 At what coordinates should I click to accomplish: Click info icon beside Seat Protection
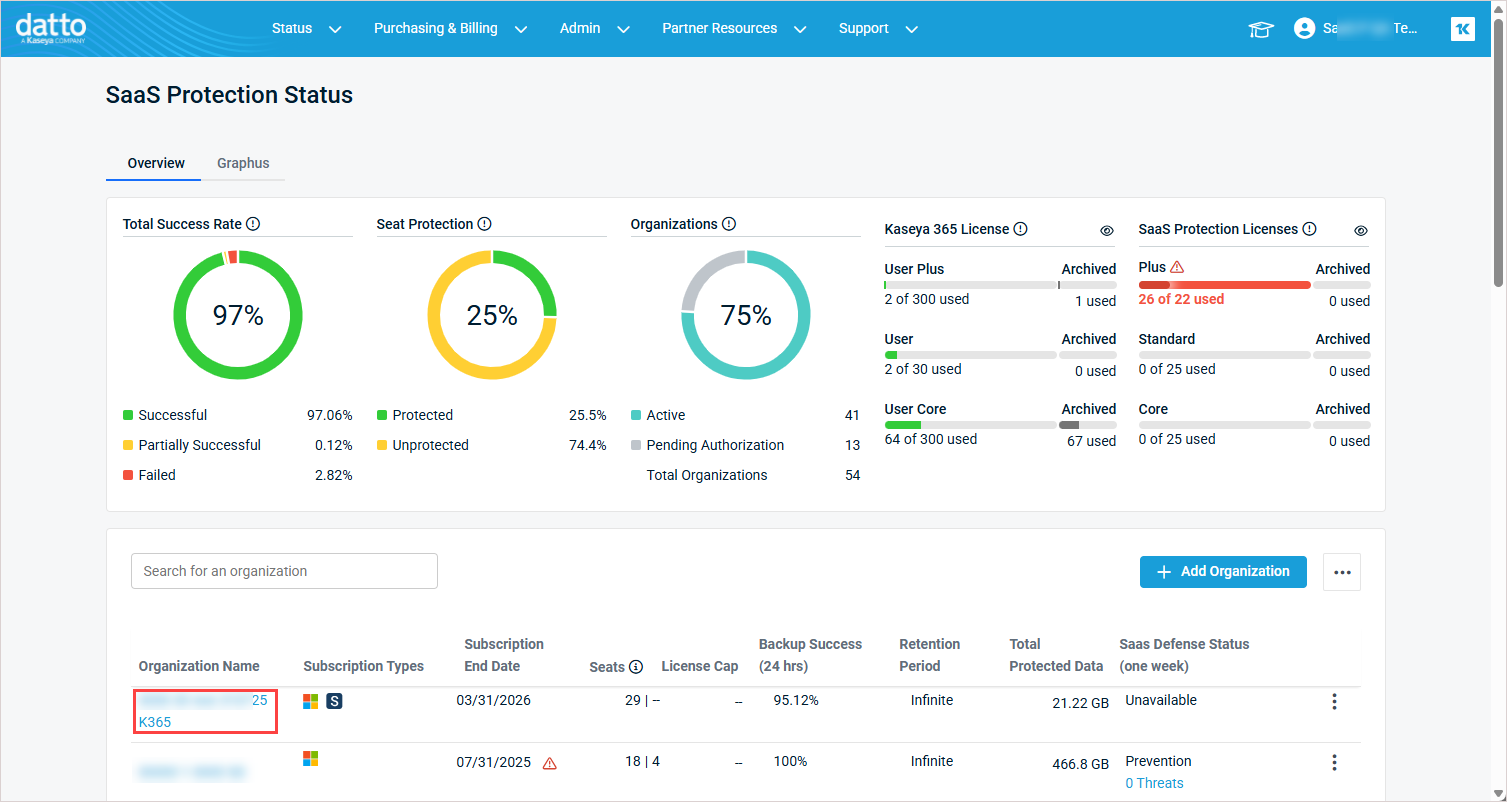coord(485,224)
